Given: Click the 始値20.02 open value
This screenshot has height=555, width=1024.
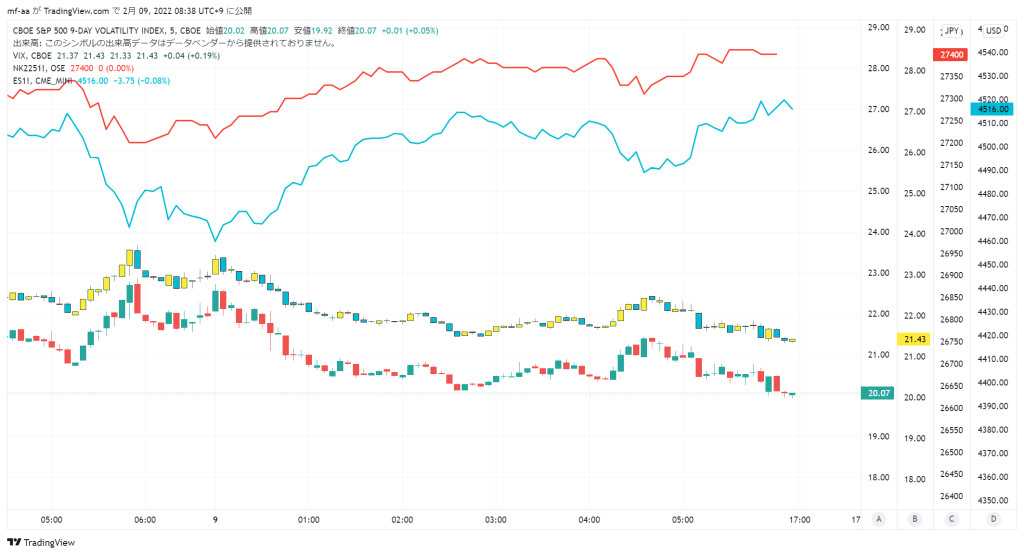Looking at the screenshot, I should (x=225, y=31).
